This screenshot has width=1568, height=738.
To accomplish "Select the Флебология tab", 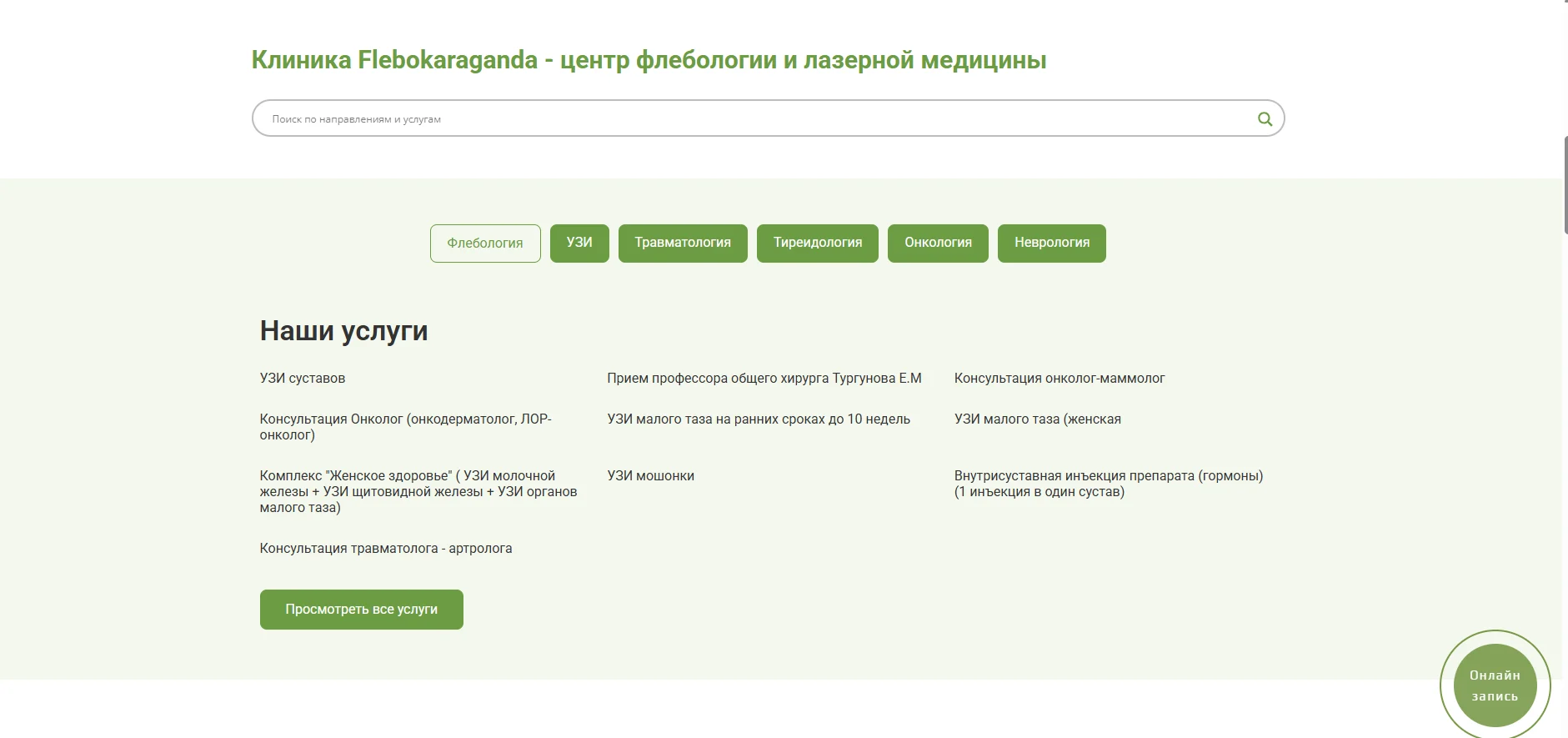I will 485,243.
